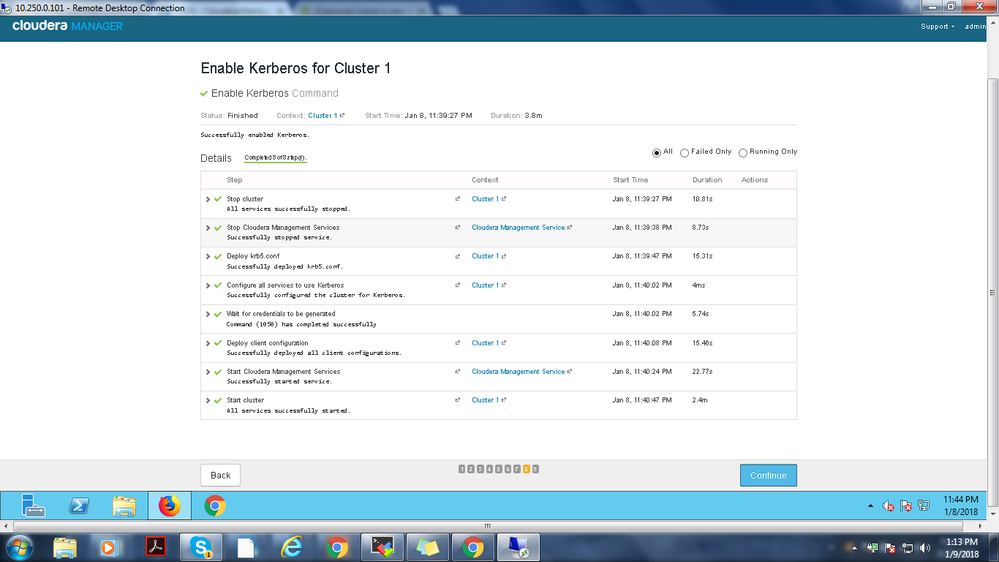This screenshot has height=562, width=999.
Task: Open Cloudera Management Service link in Stop step
Action: [518, 228]
